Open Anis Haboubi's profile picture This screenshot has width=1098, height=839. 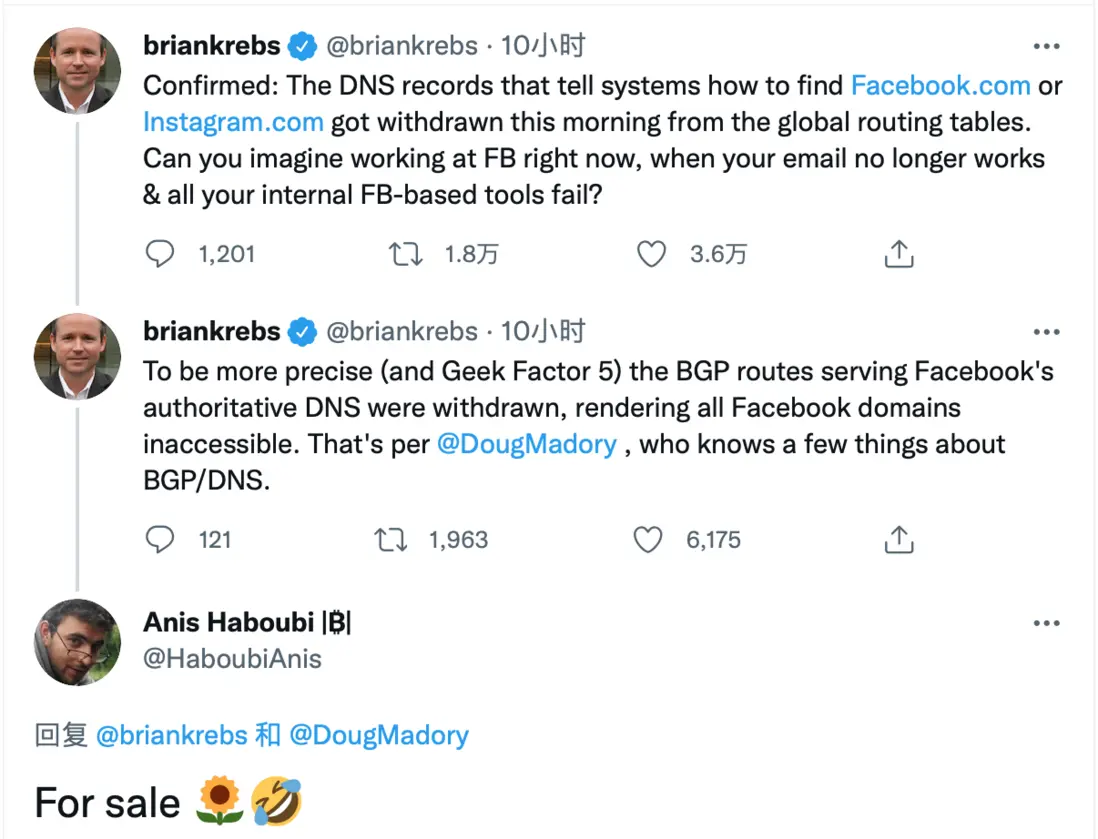77,642
